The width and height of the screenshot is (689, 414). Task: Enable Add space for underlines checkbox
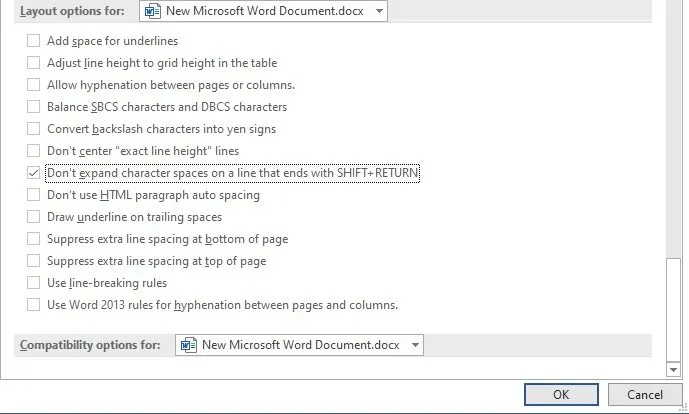tap(34, 41)
